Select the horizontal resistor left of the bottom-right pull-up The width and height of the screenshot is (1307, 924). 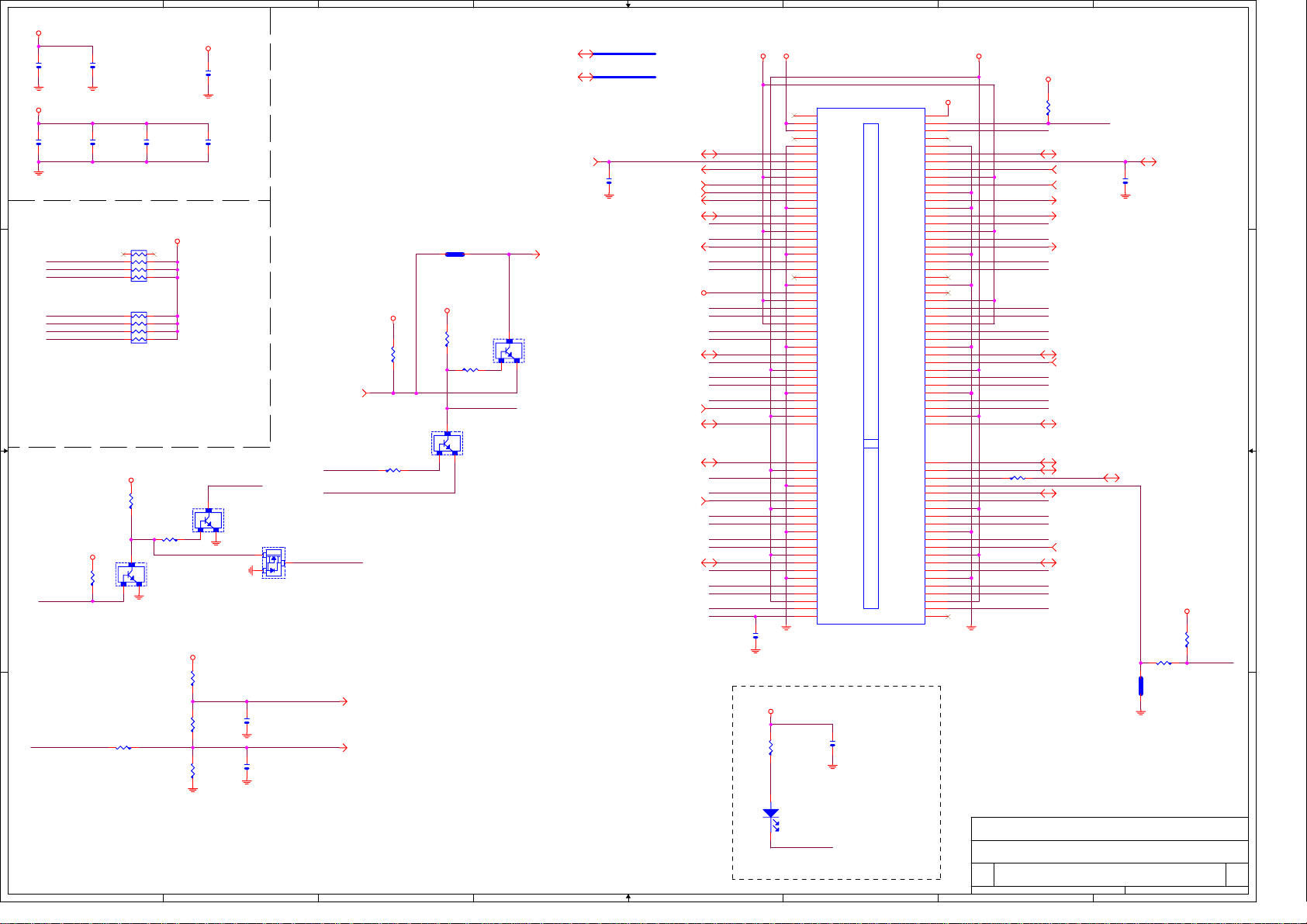pos(1164,663)
